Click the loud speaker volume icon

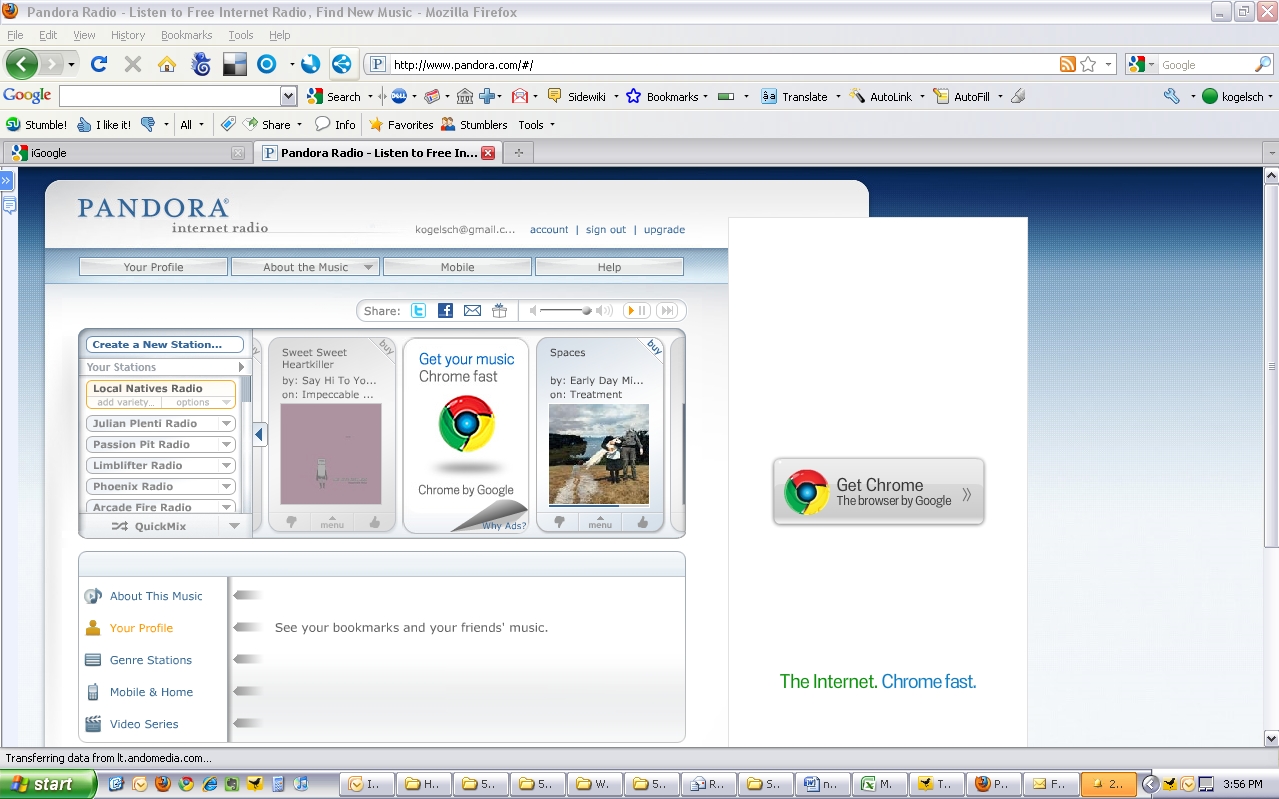click(x=604, y=311)
